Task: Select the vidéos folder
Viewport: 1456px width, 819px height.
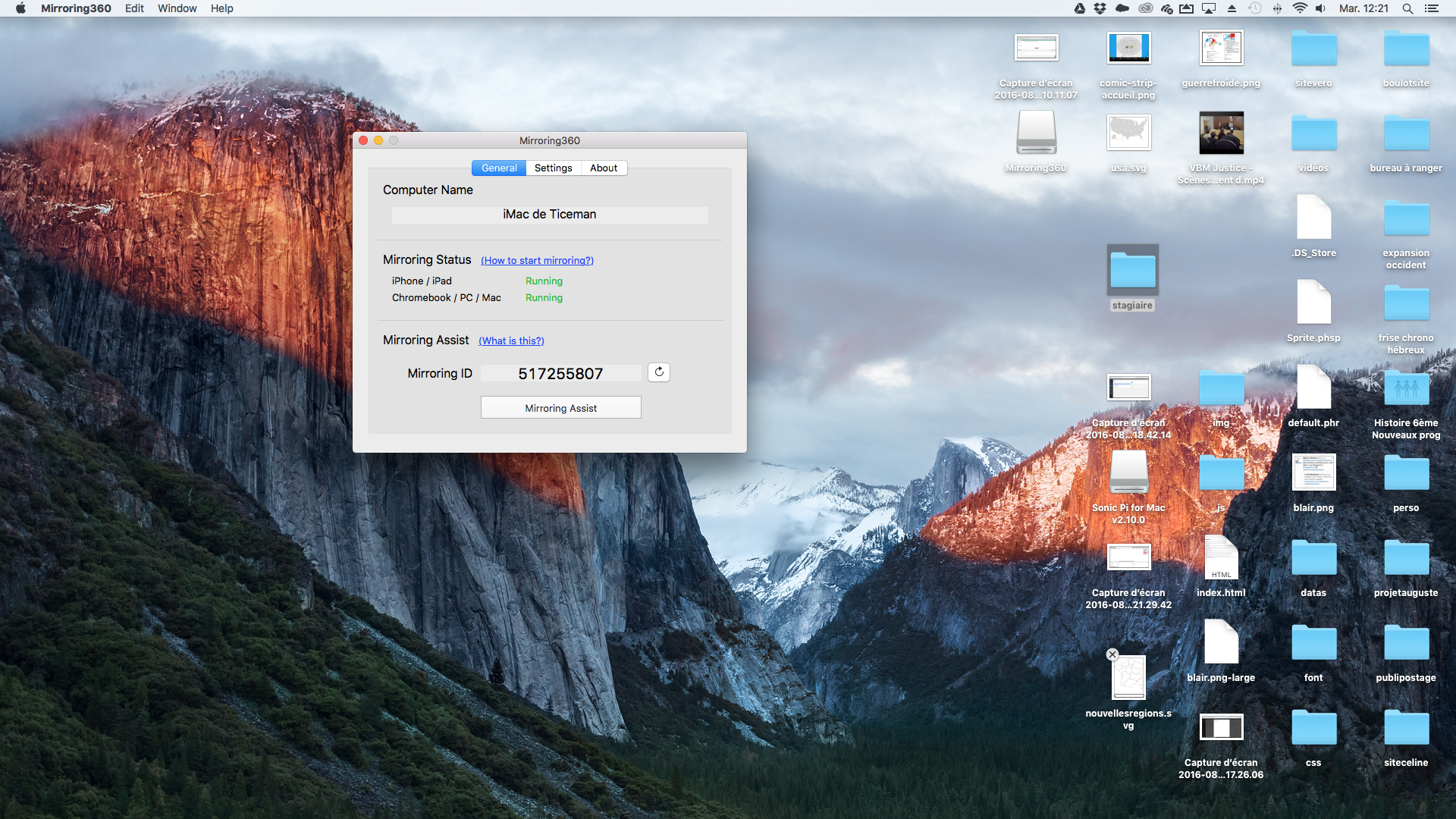Action: point(1313,133)
